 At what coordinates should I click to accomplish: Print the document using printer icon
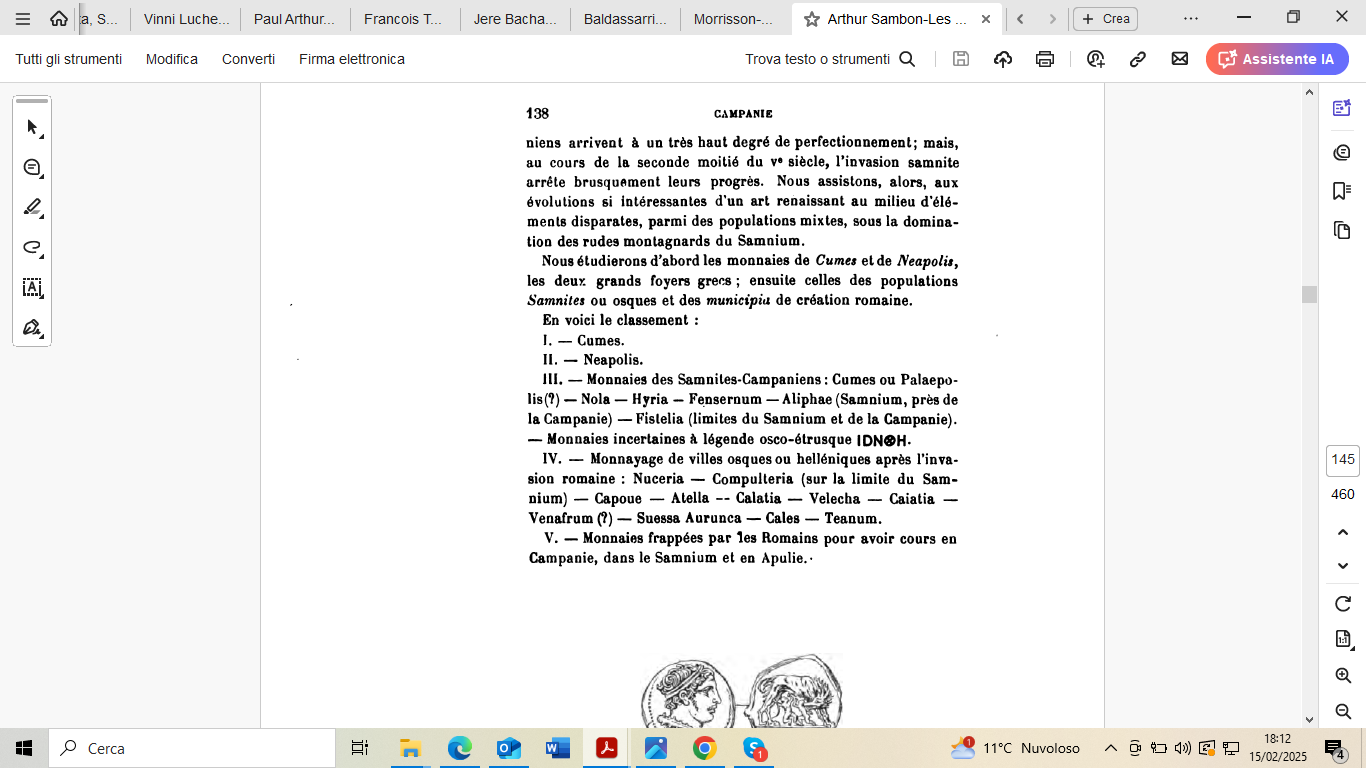click(1045, 59)
